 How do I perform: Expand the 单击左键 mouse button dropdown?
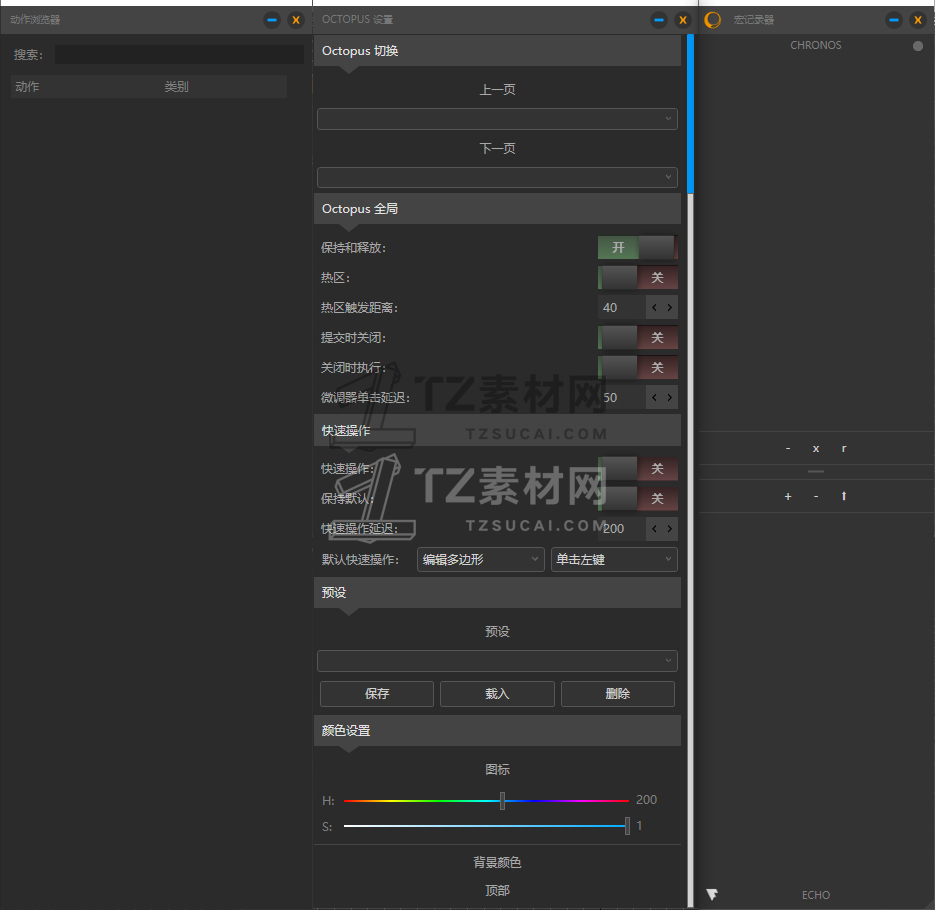(614, 559)
